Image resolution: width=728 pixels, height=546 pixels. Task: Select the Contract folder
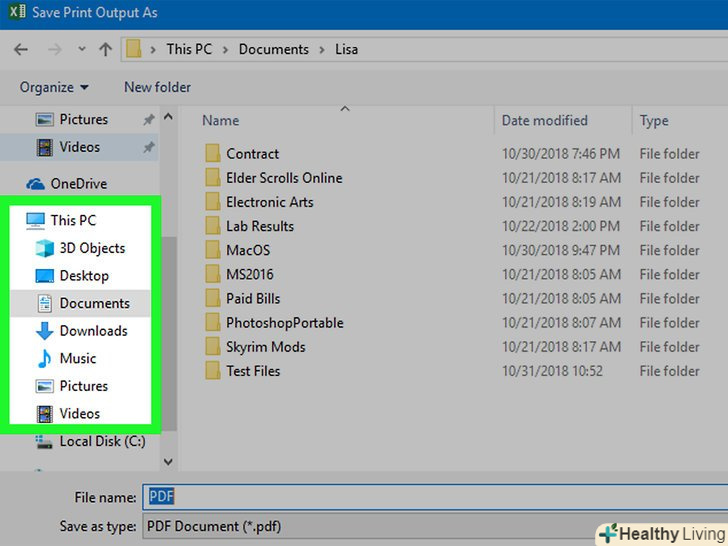tap(252, 154)
